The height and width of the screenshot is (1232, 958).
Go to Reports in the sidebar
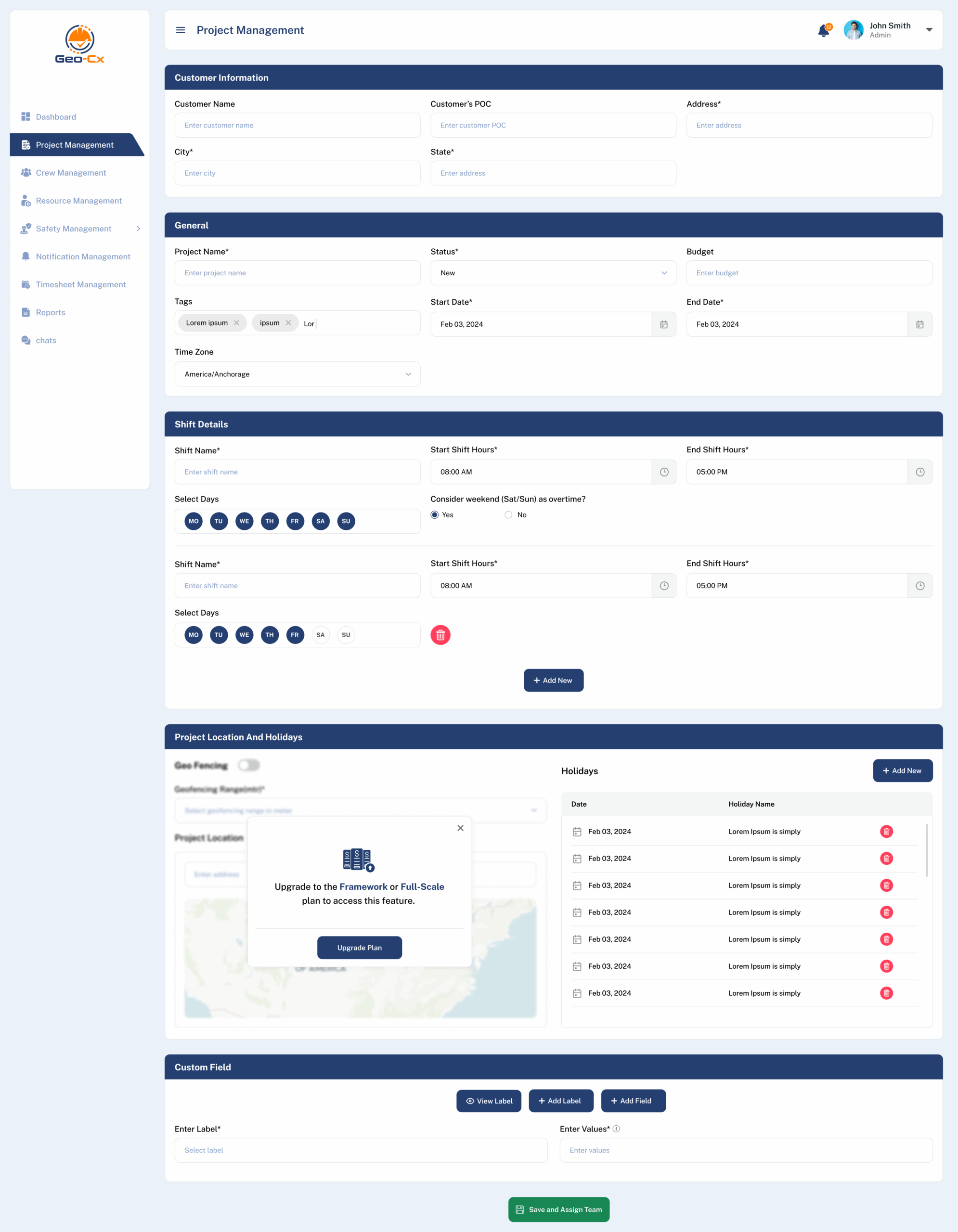pos(50,312)
